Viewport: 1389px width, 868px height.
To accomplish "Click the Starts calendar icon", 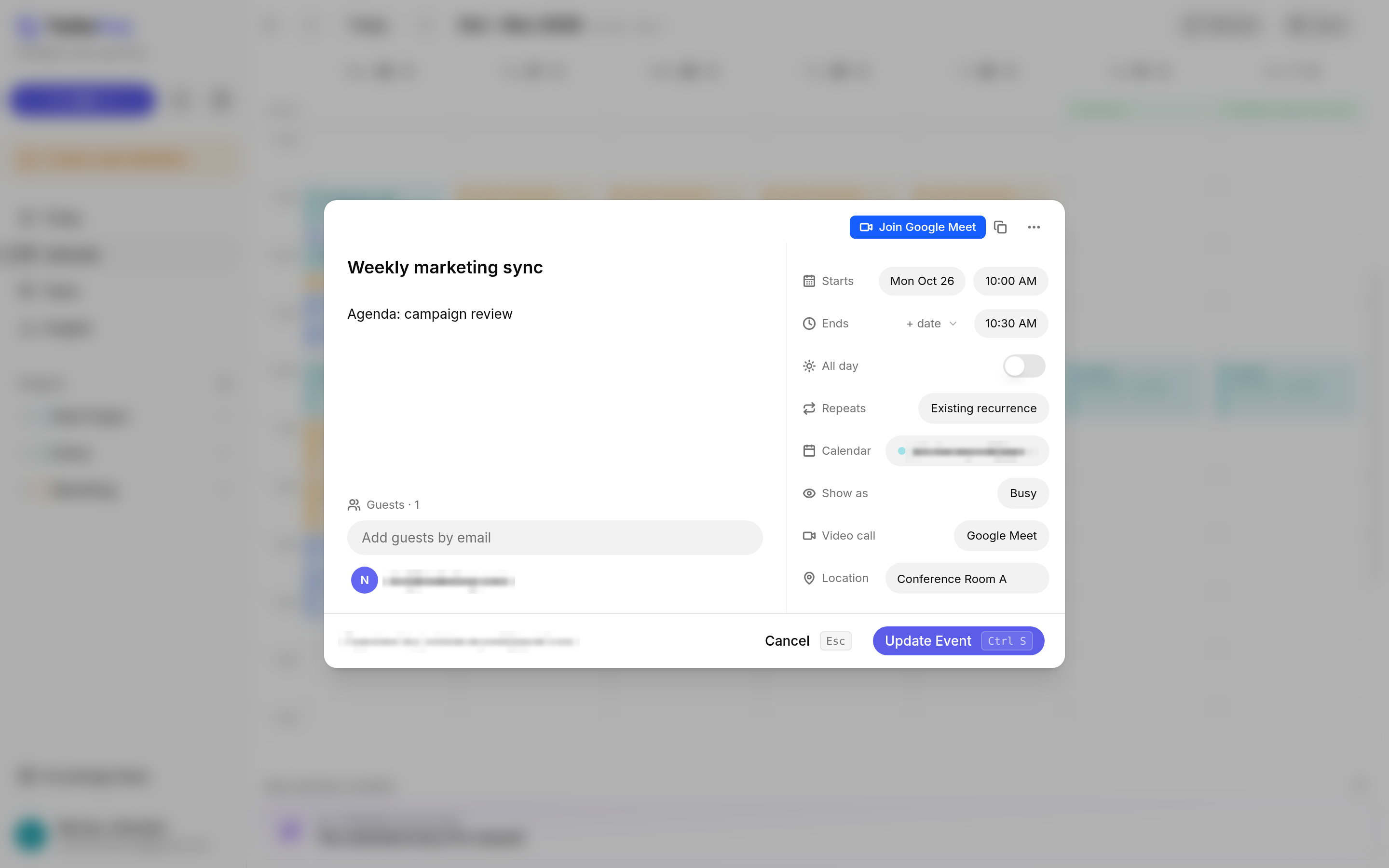I will coord(809,281).
